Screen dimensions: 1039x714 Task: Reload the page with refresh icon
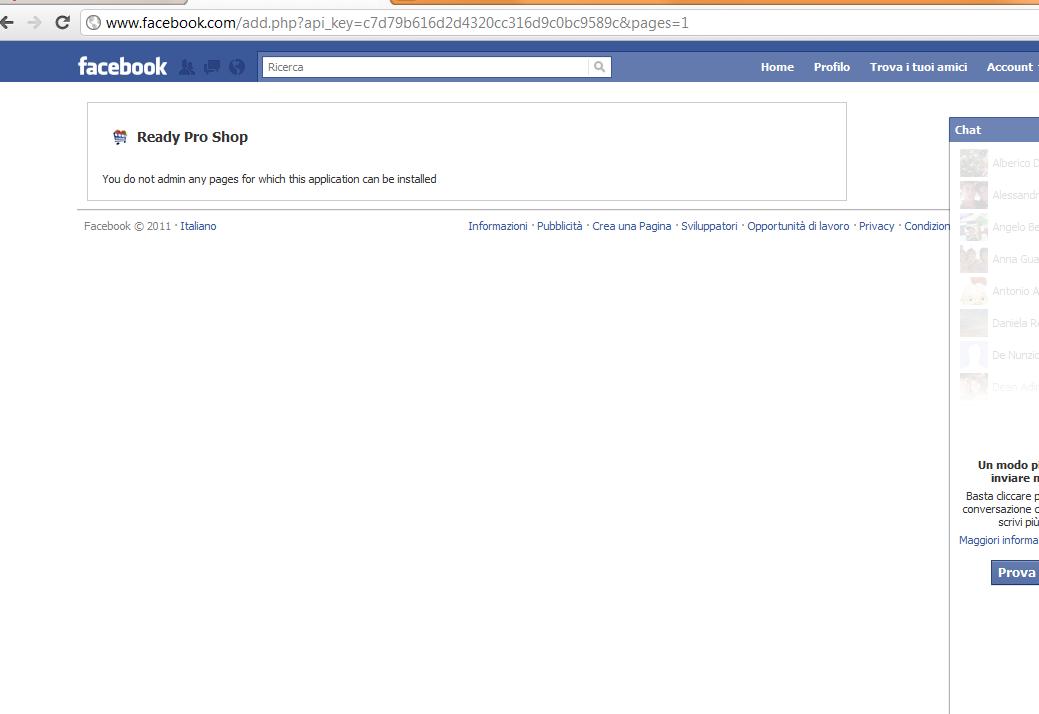point(62,23)
